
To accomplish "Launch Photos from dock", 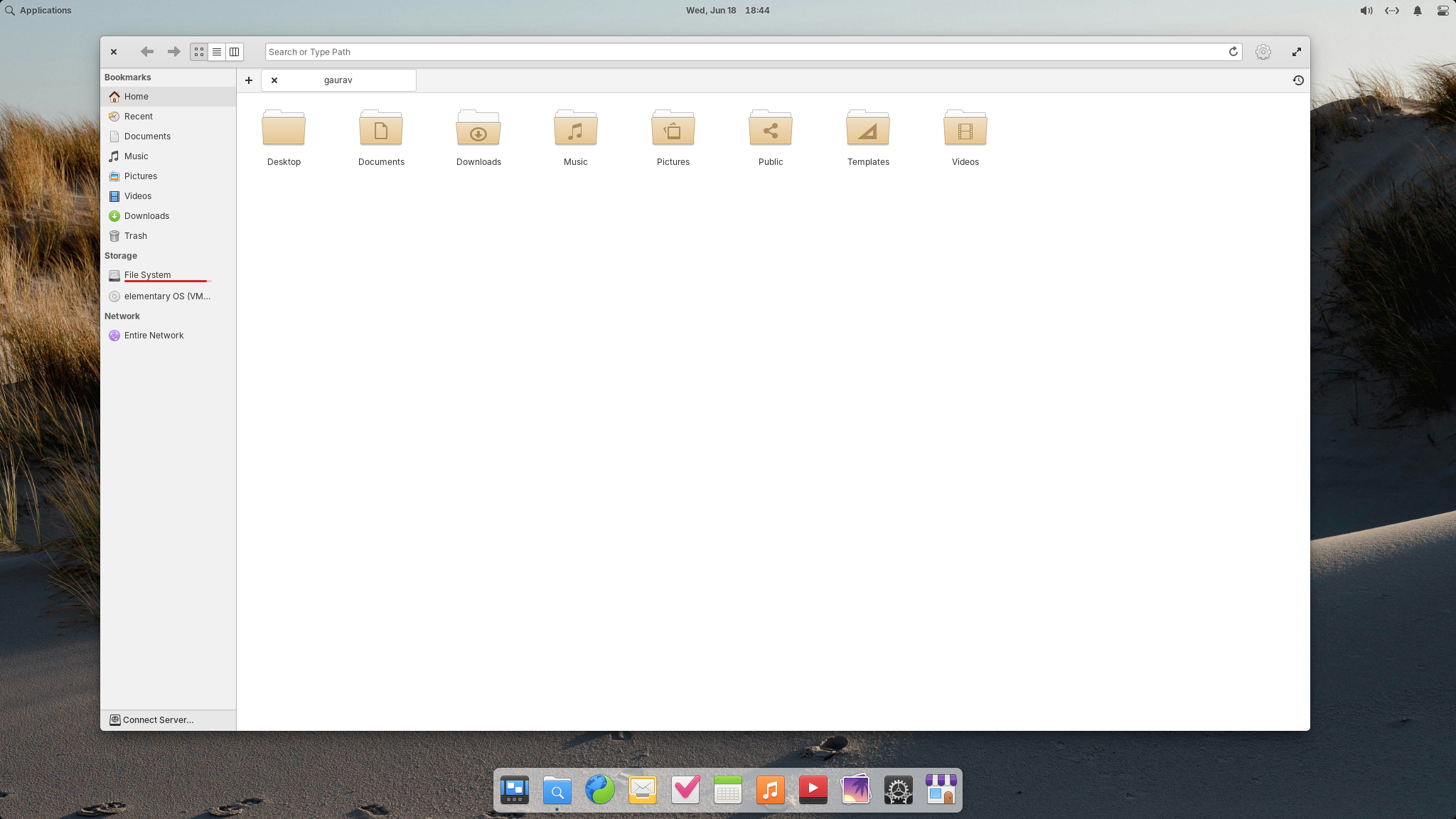I will pos(856,790).
